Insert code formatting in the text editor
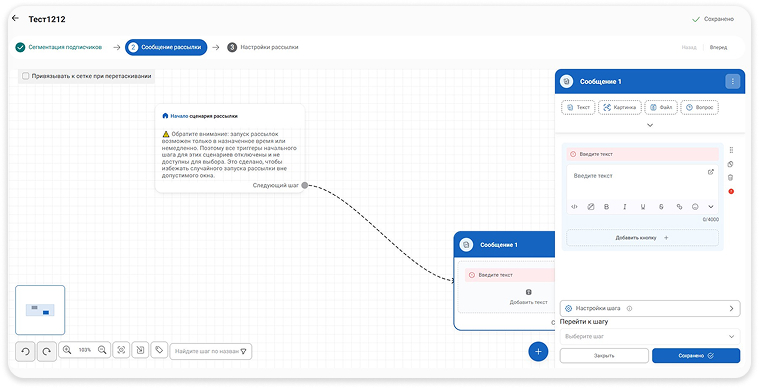Viewport: 759px width, 388px height. [x=574, y=207]
